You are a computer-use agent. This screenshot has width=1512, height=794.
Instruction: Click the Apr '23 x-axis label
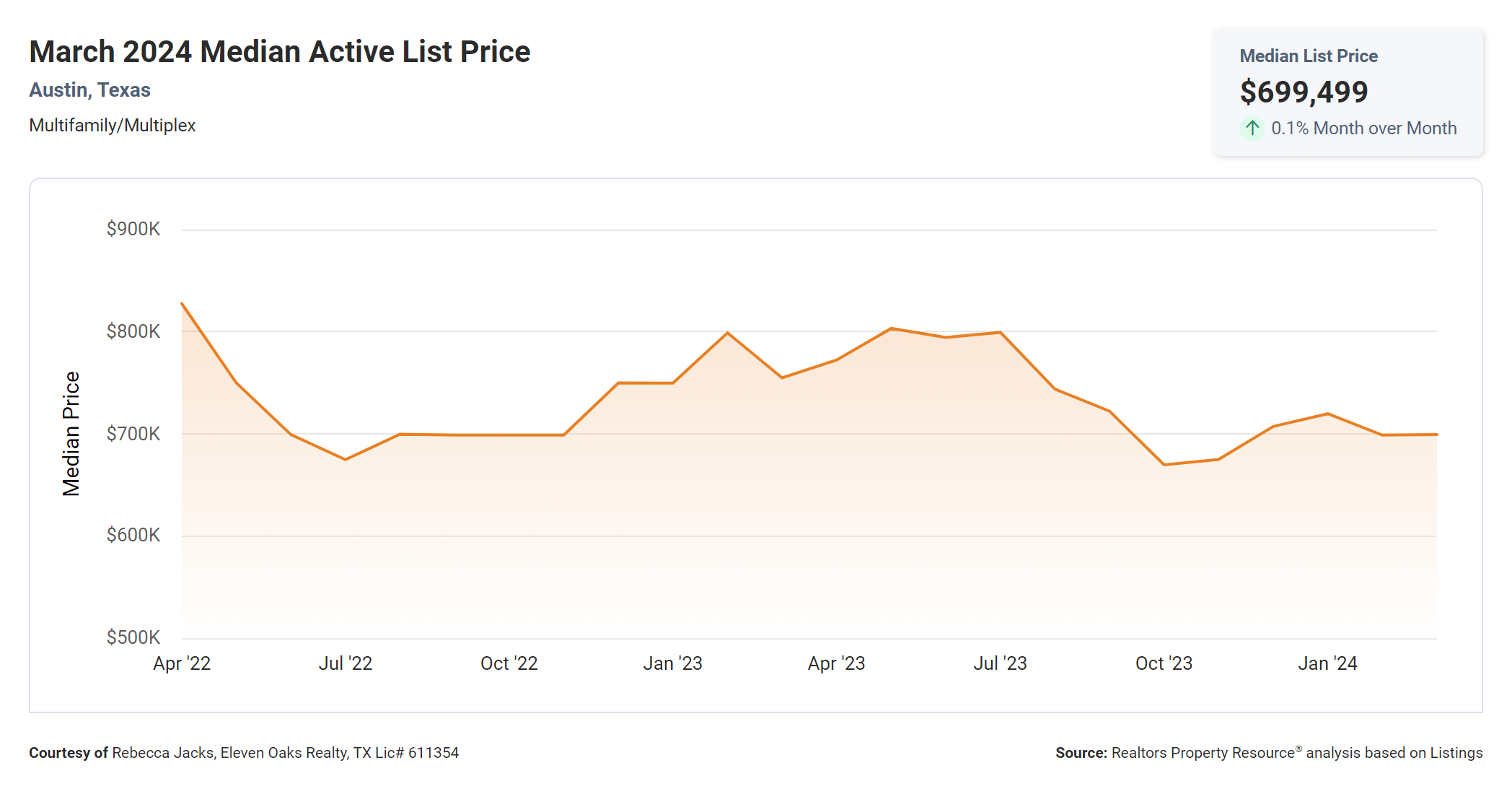click(x=836, y=663)
